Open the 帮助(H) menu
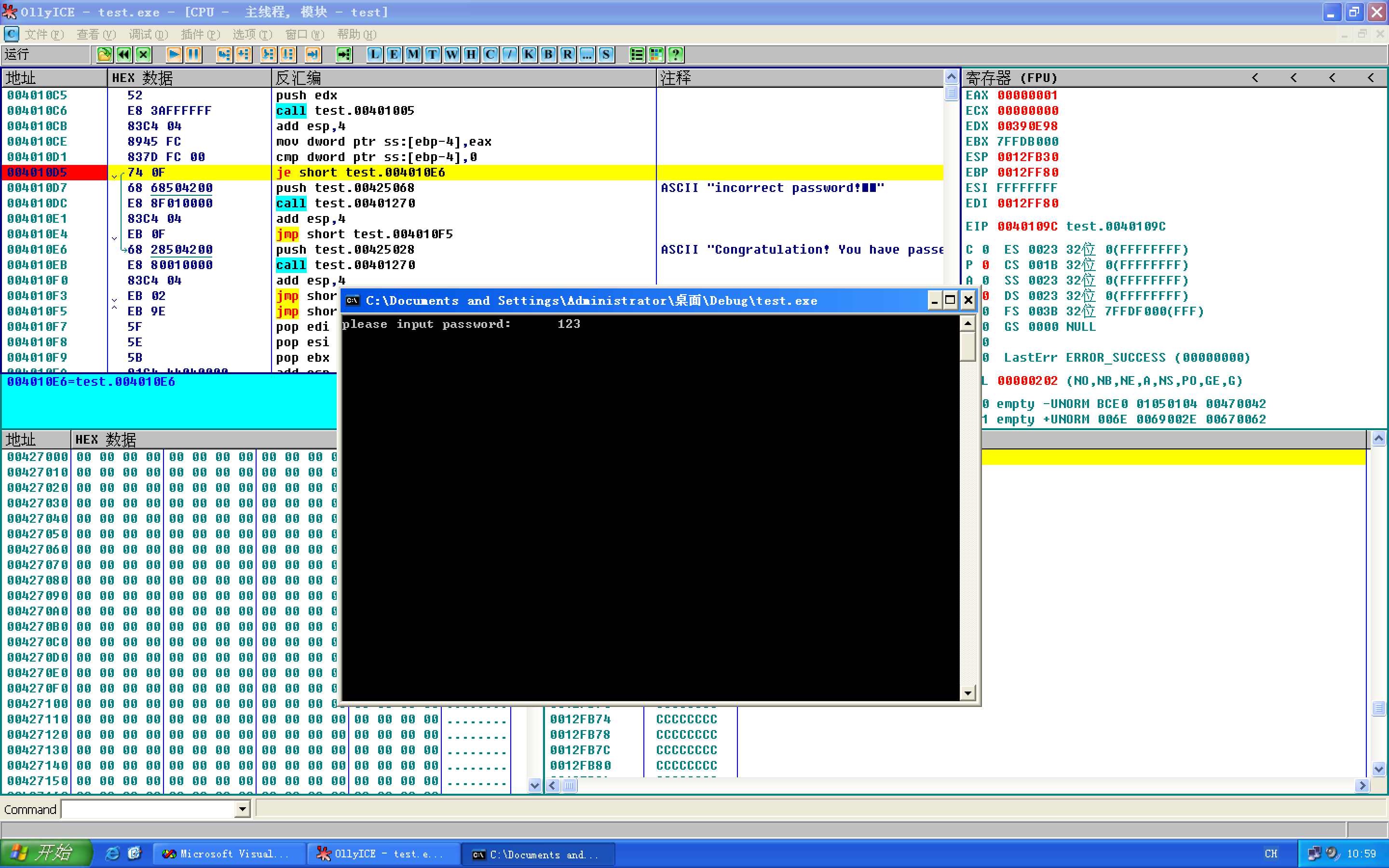This screenshot has width=1389, height=868. (x=357, y=34)
